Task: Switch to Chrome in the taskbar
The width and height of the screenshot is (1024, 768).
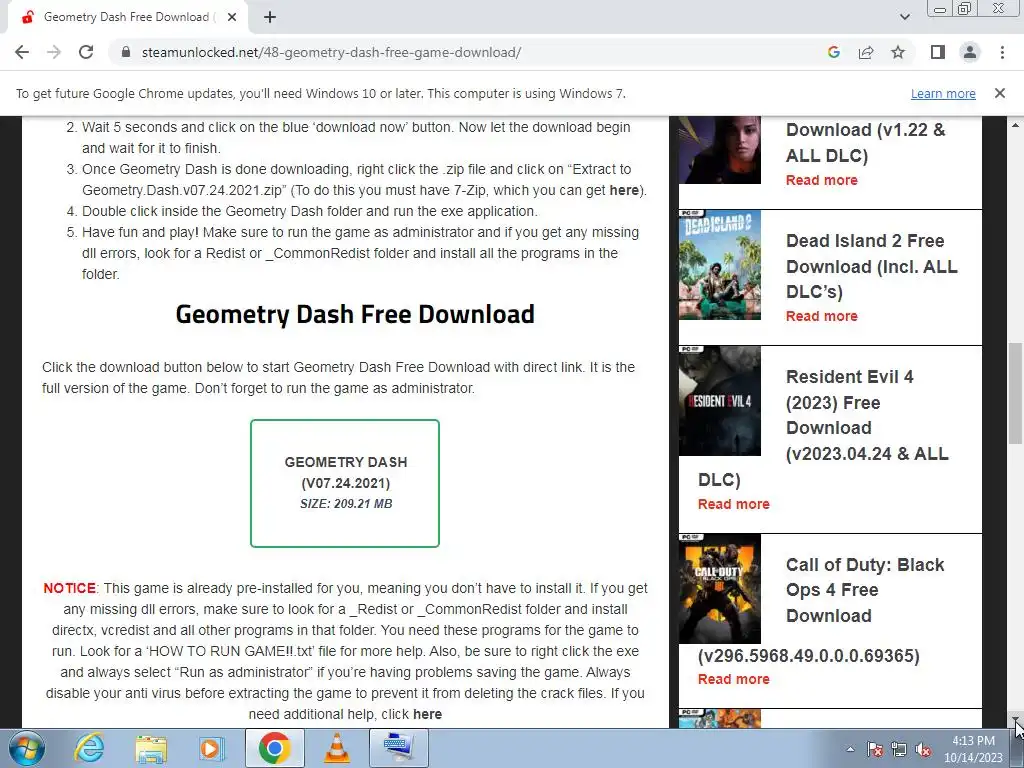Action: [x=274, y=748]
